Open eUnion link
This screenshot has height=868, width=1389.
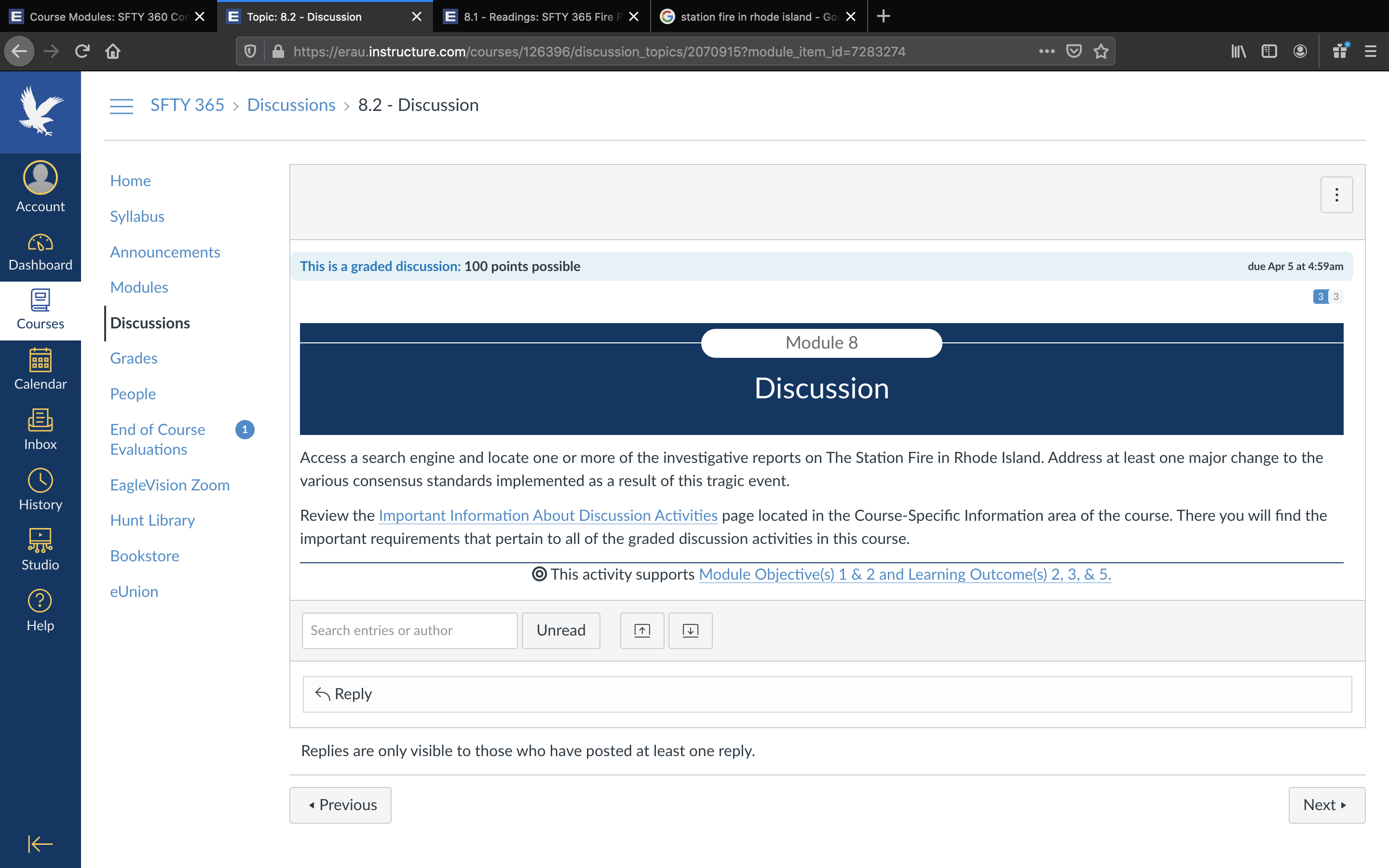click(134, 591)
